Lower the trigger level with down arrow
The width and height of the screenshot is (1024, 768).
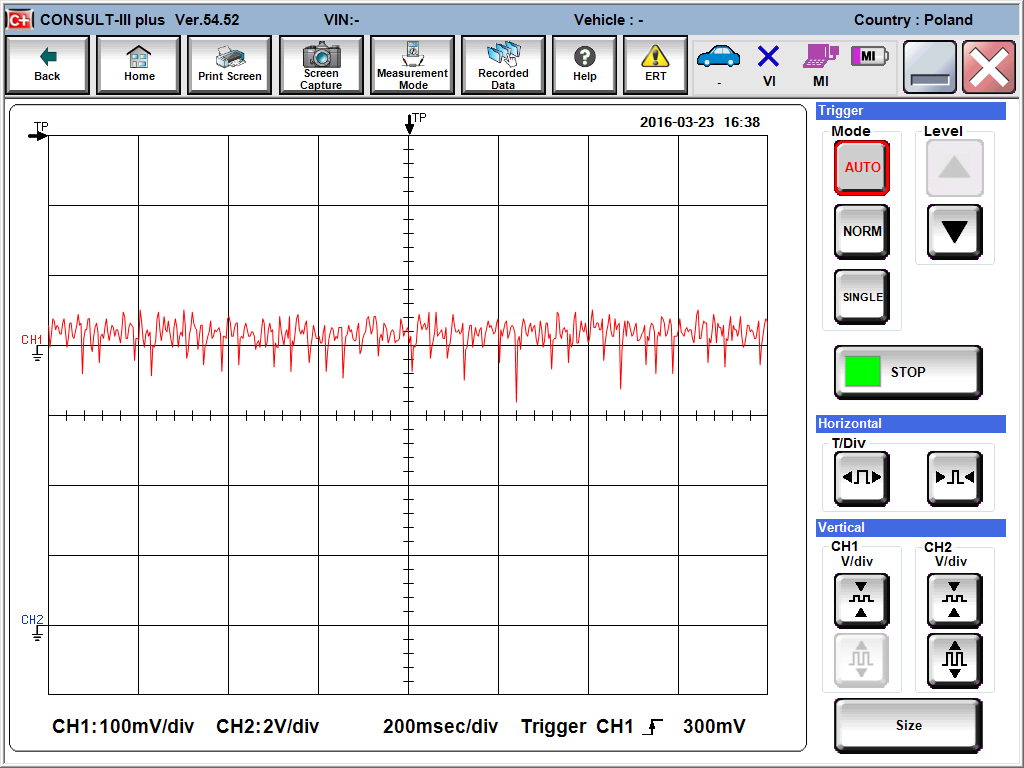click(x=954, y=232)
